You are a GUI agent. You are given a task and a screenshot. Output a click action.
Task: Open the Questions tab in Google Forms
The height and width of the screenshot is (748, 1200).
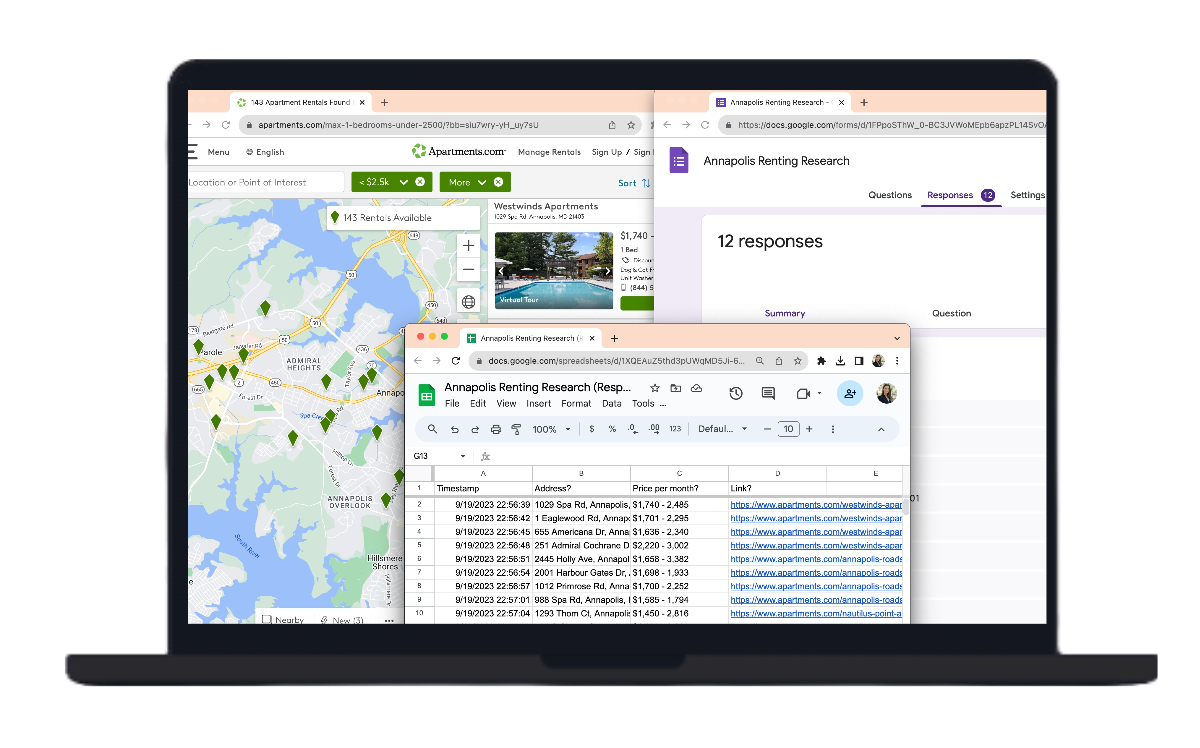(890, 195)
